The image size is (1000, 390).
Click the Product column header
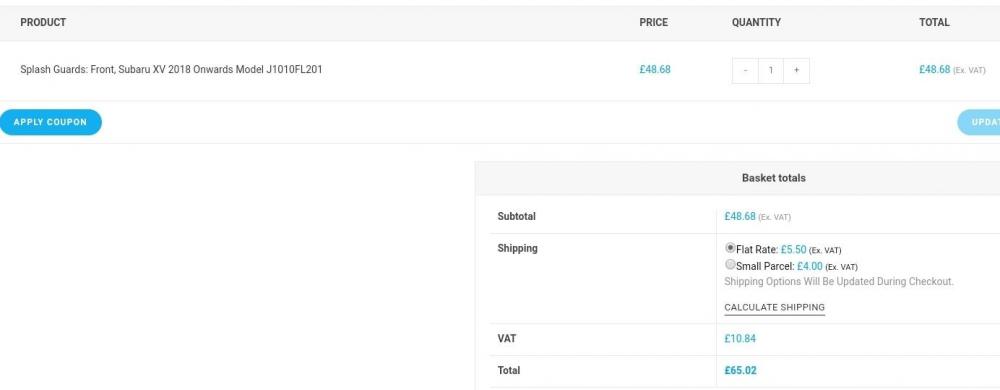coord(43,22)
